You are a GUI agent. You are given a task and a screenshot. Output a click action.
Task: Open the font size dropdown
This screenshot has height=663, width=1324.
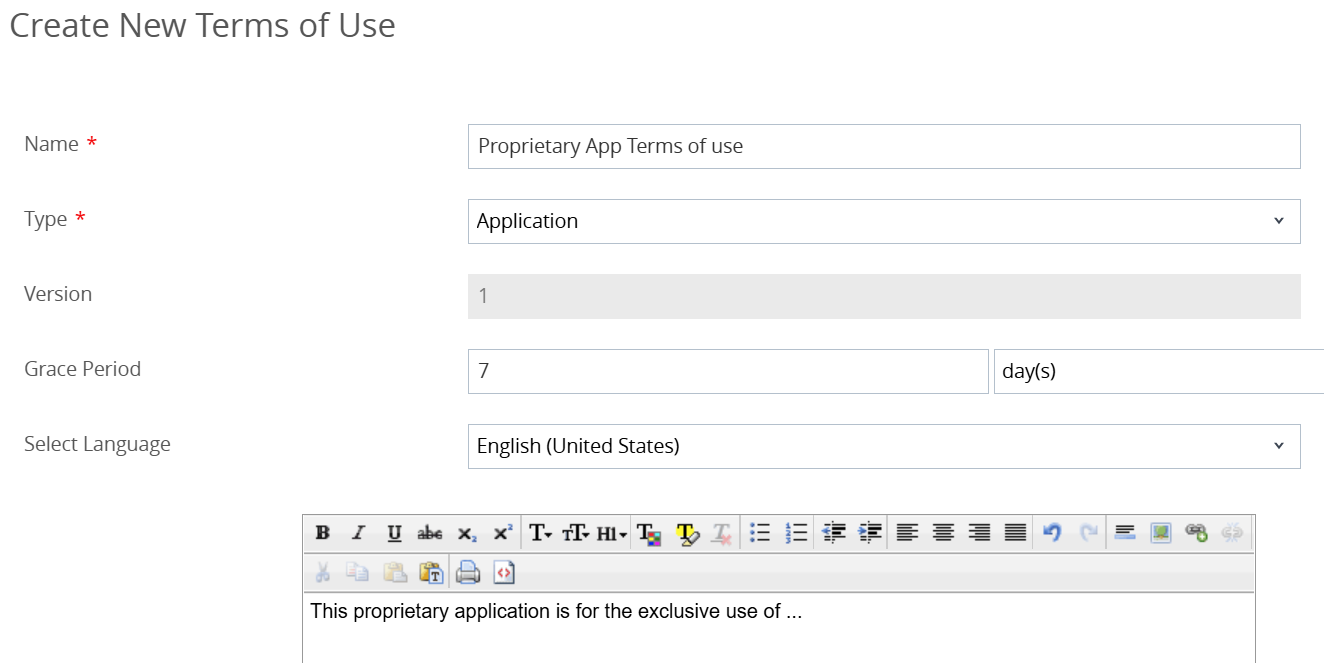coord(576,532)
